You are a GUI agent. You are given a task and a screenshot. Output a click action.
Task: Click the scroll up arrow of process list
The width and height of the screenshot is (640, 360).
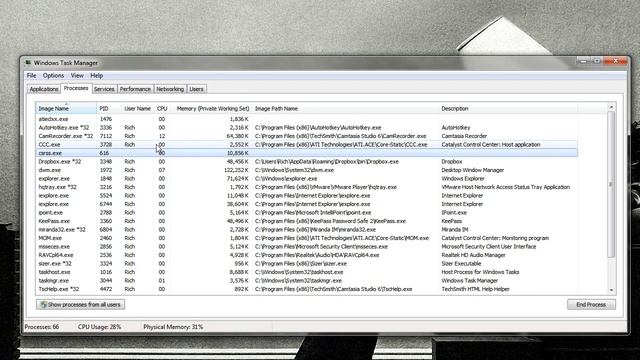[611, 107]
